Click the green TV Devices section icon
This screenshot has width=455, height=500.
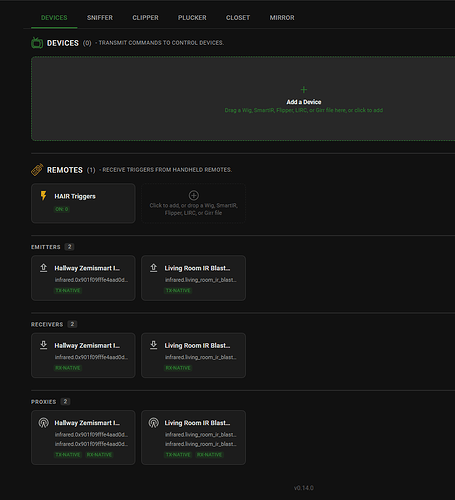click(37, 43)
